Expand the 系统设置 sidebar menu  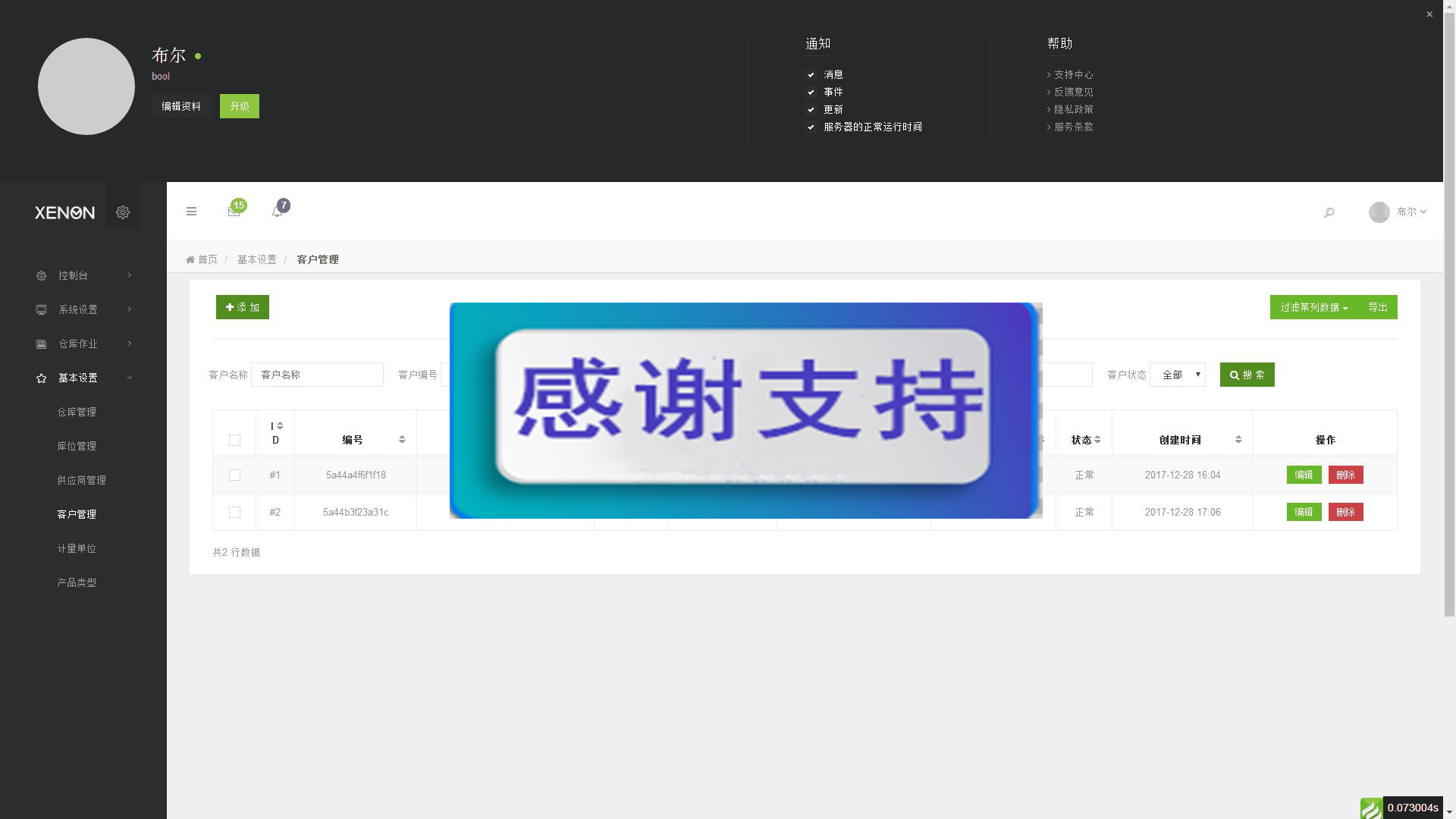[83, 309]
